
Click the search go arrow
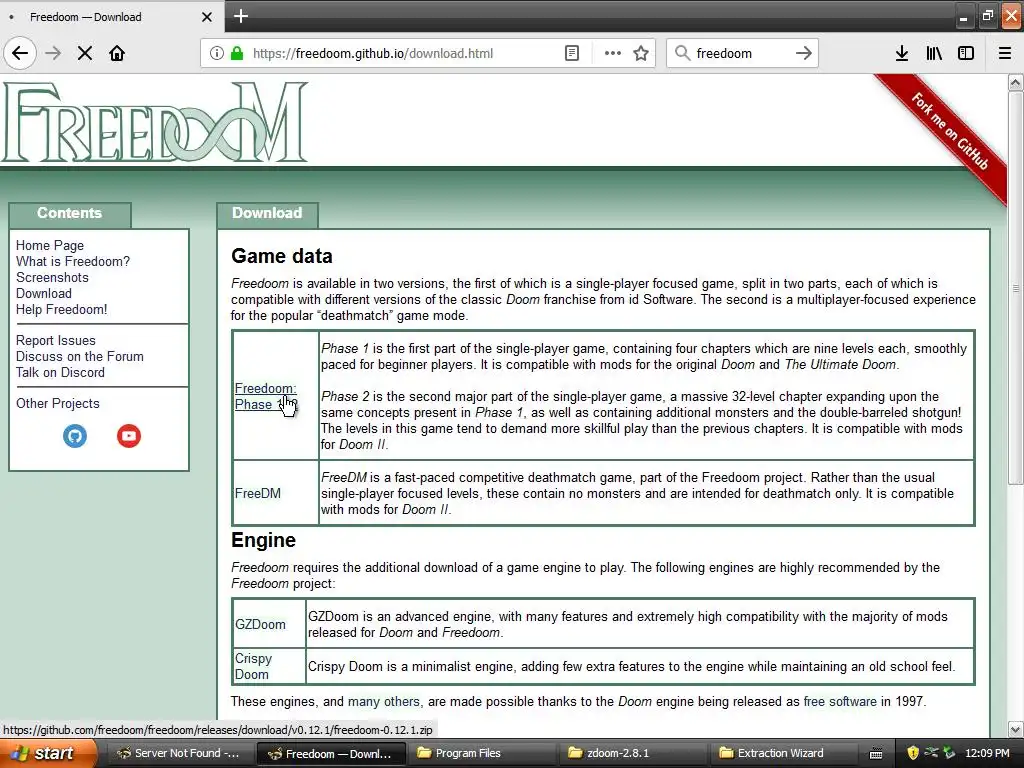(804, 54)
